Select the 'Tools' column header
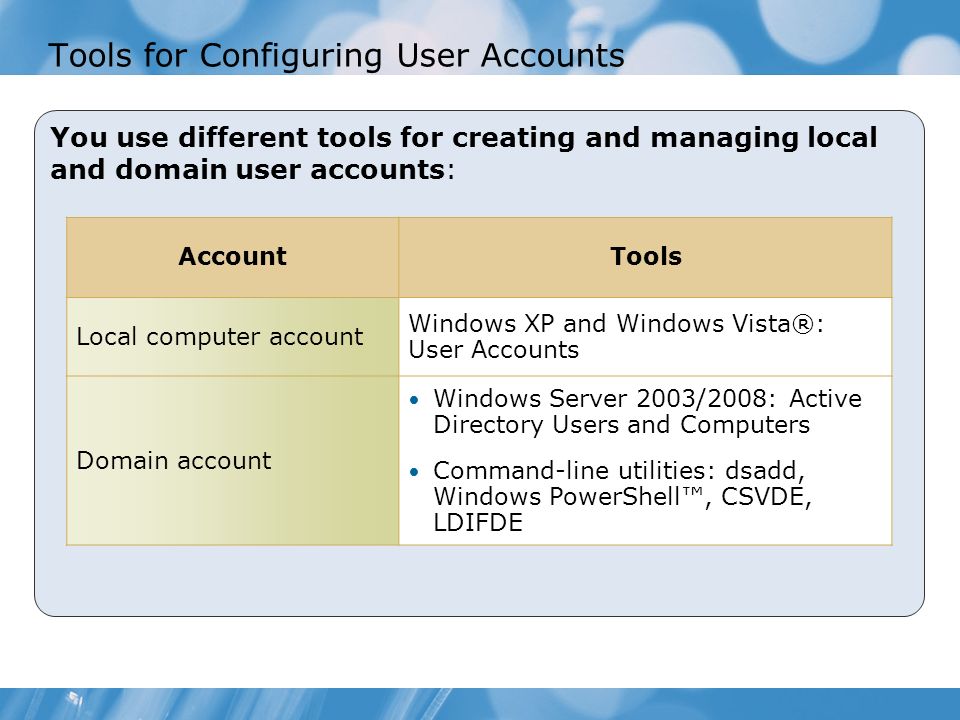The height and width of the screenshot is (720, 960). 645,257
